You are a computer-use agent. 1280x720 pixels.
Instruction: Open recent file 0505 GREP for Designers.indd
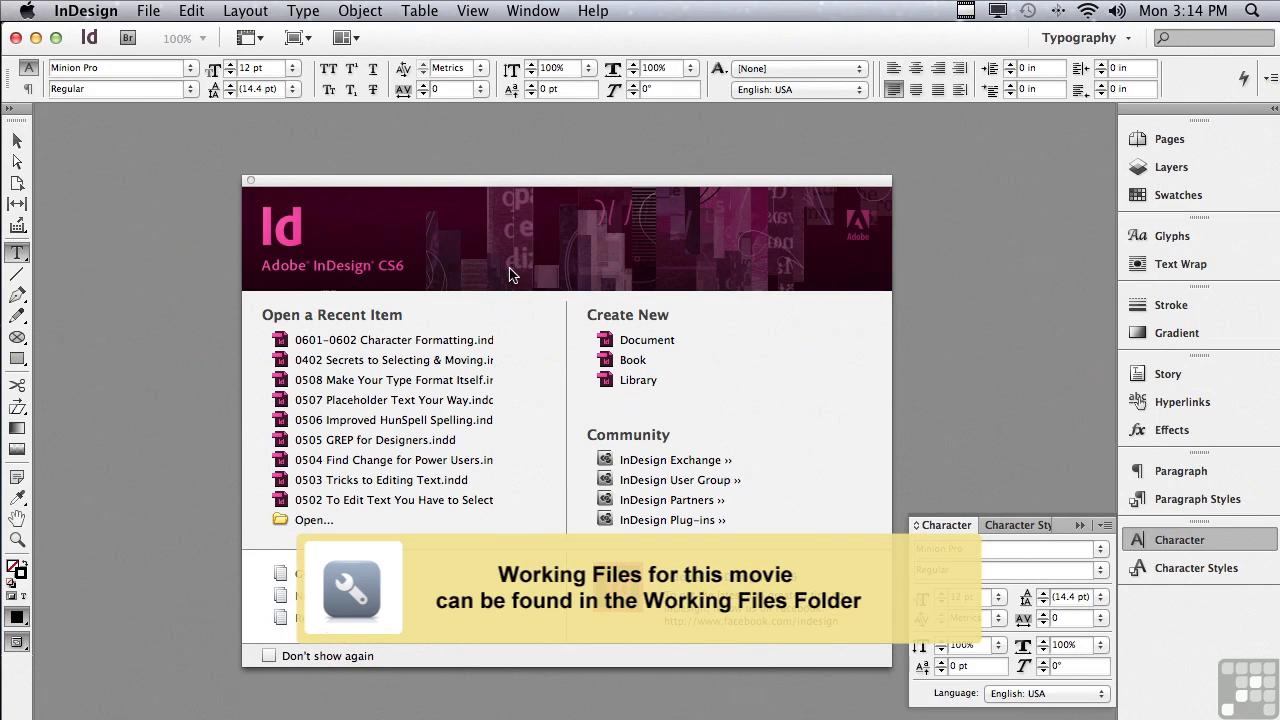click(375, 440)
